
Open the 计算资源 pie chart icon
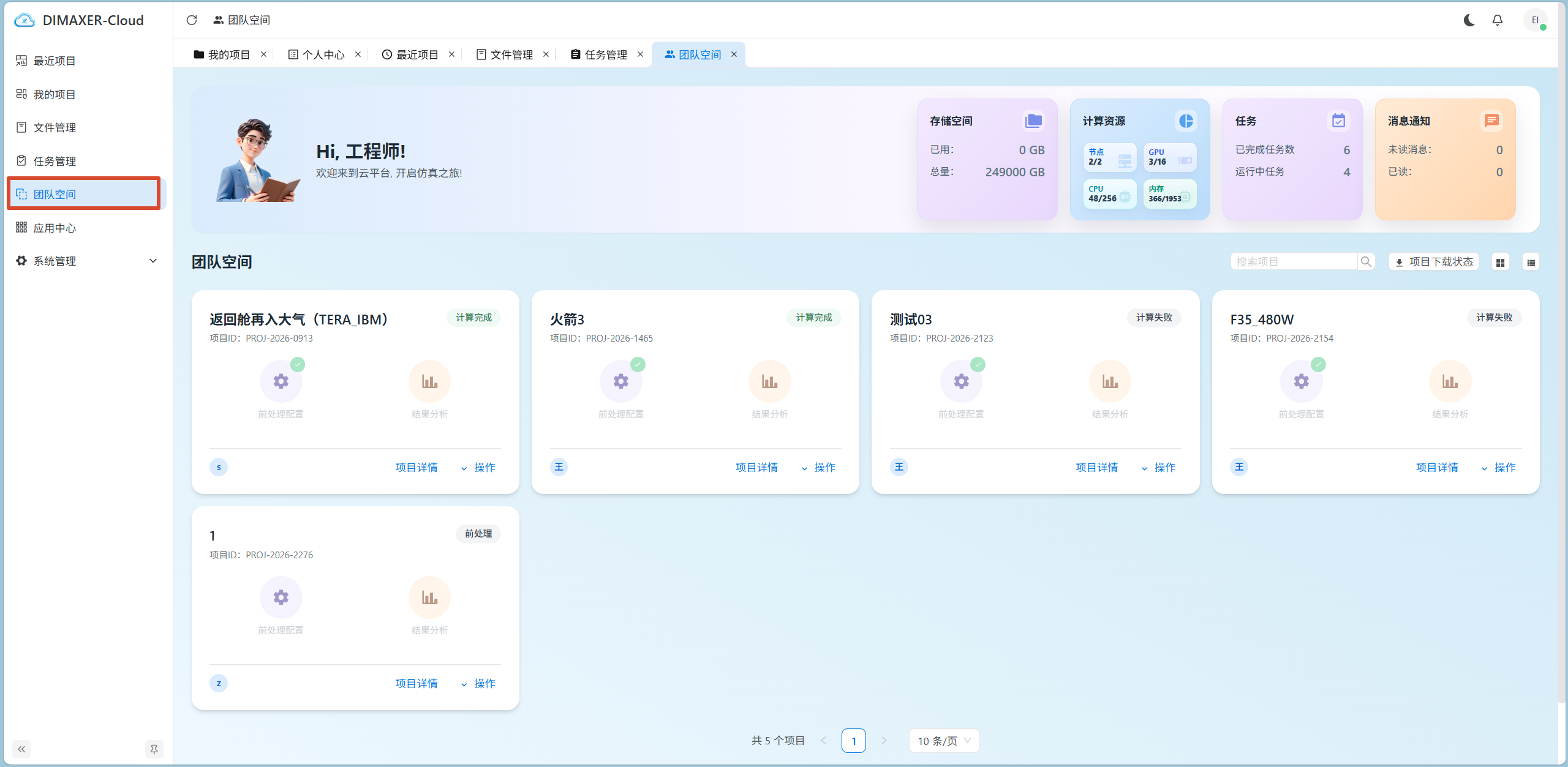(1186, 121)
